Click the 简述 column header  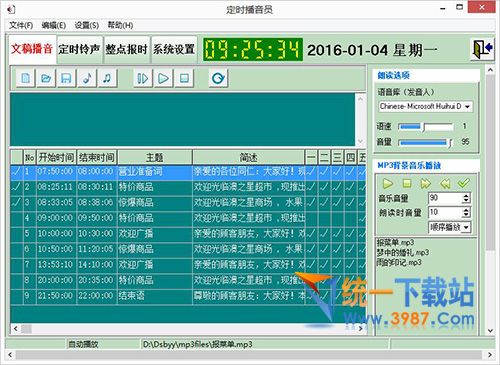click(x=249, y=157)
